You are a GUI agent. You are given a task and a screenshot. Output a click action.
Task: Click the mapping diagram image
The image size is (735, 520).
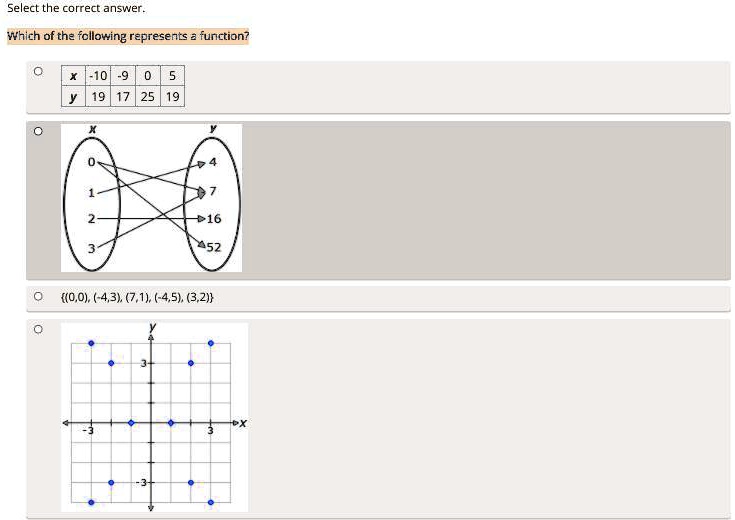(x=151, y=198)
